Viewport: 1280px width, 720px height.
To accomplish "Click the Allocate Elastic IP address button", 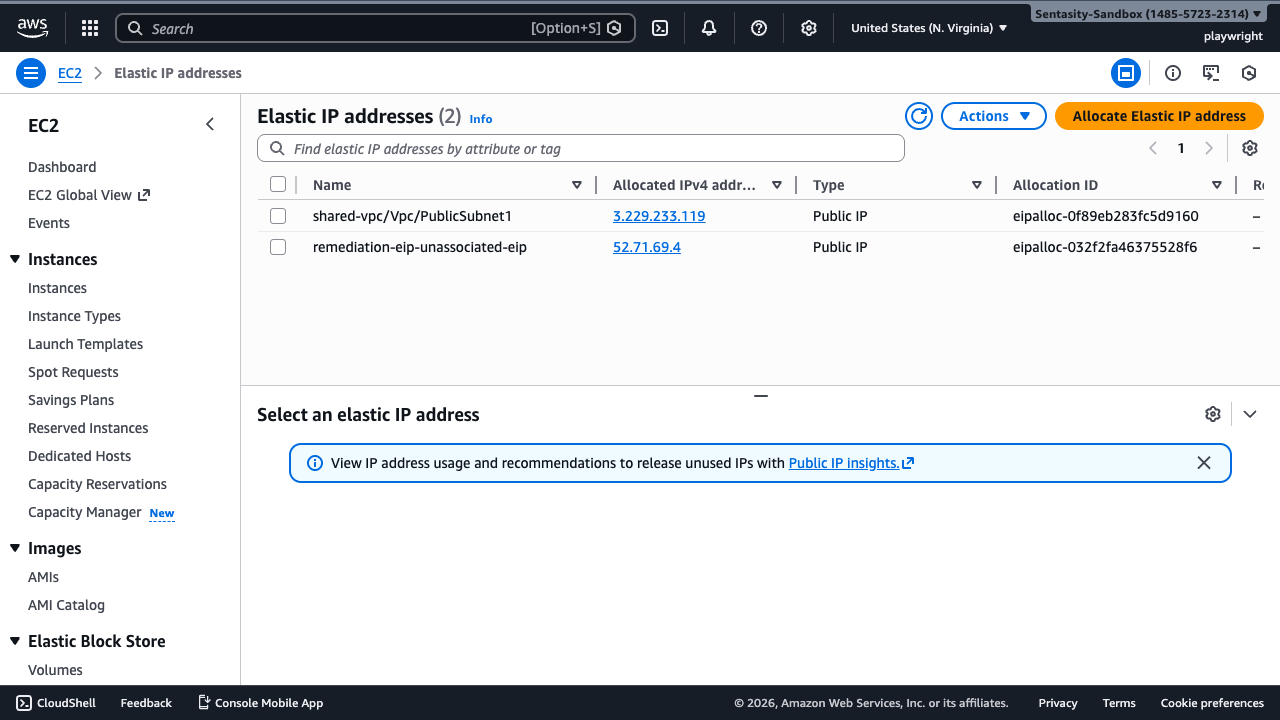I will 1158,115.
